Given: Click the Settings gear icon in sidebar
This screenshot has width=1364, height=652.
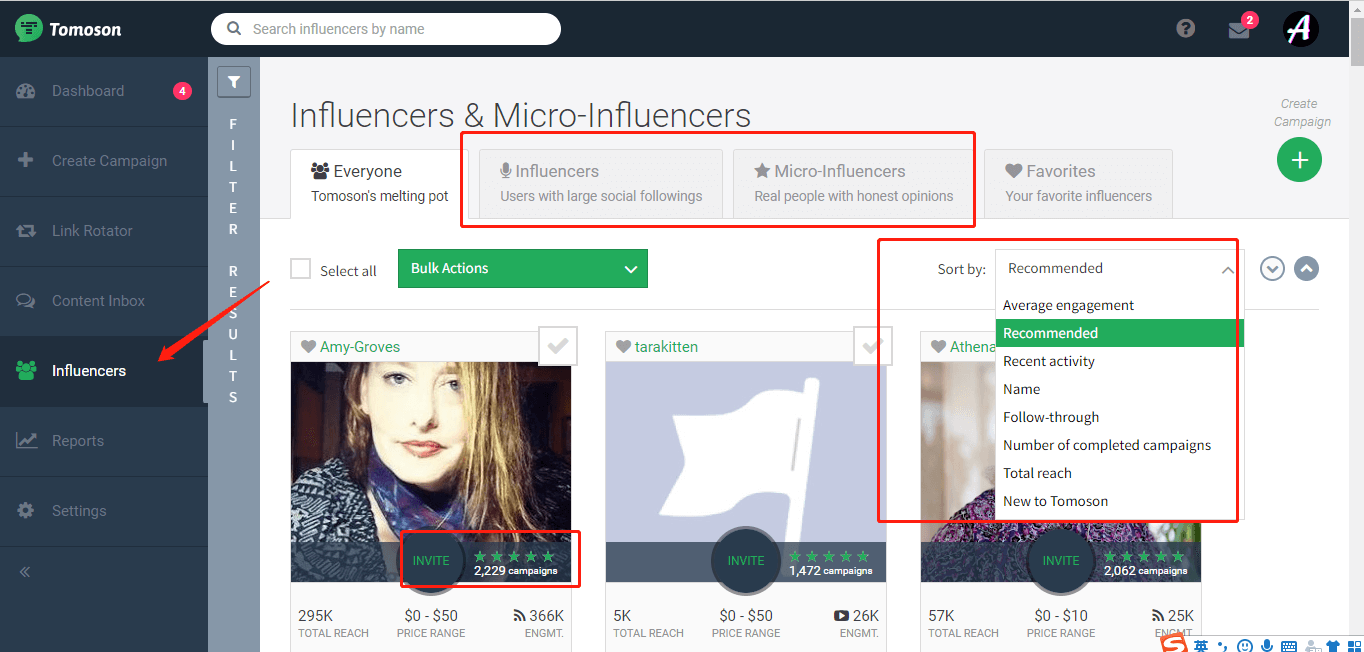Looking at the screenshot, I should (26, 511).
